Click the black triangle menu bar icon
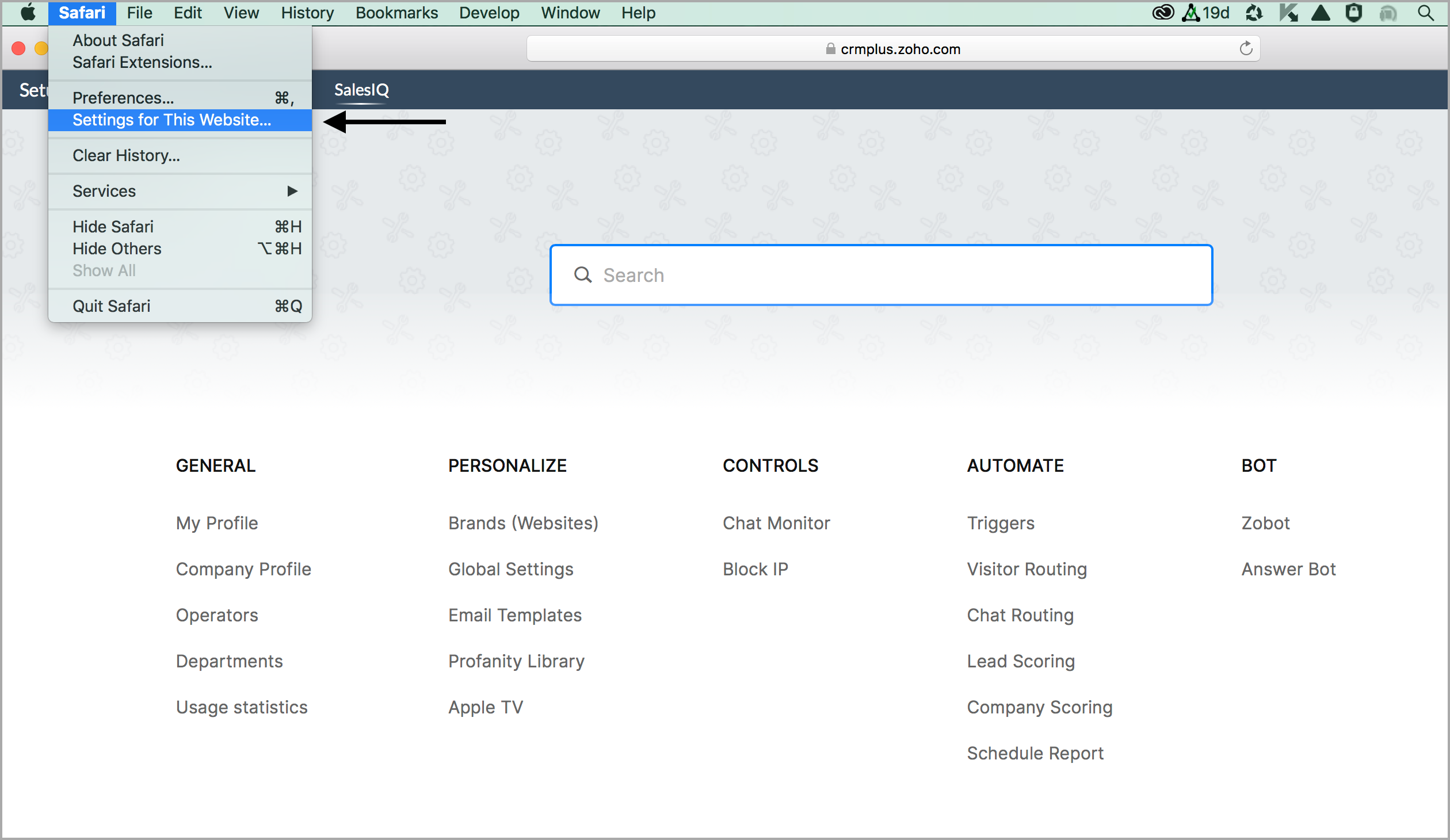 point(1321,13)
